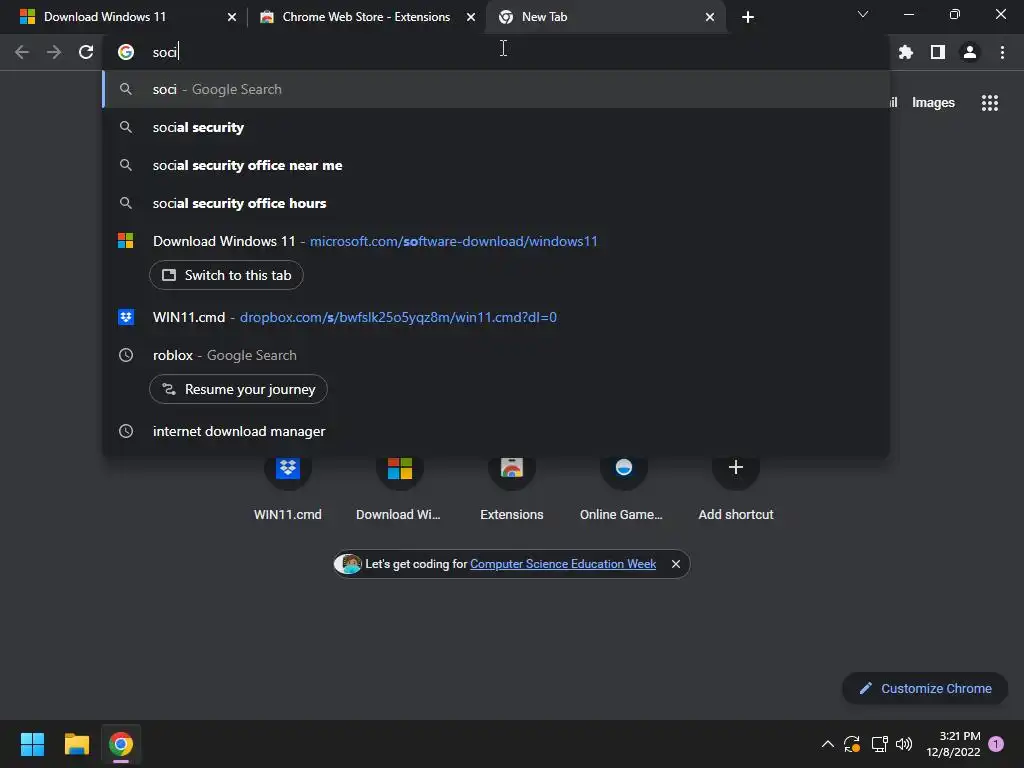Screen dimensions: 1024x768
Task: Click the Google logo in address bar
Action: [126, 52]
